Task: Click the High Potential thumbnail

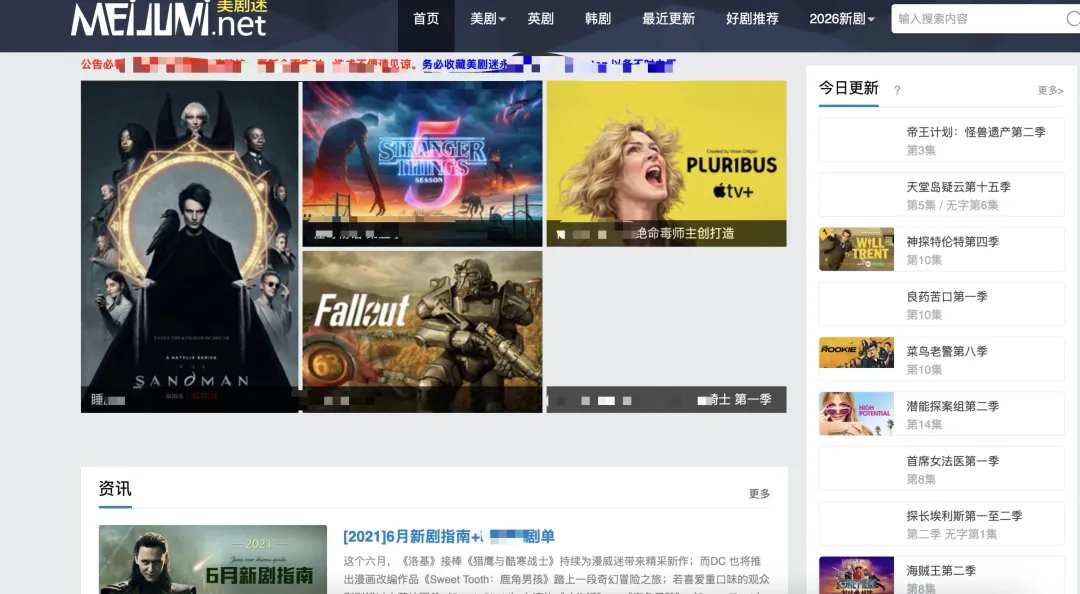Action: (x=856, y=414)
